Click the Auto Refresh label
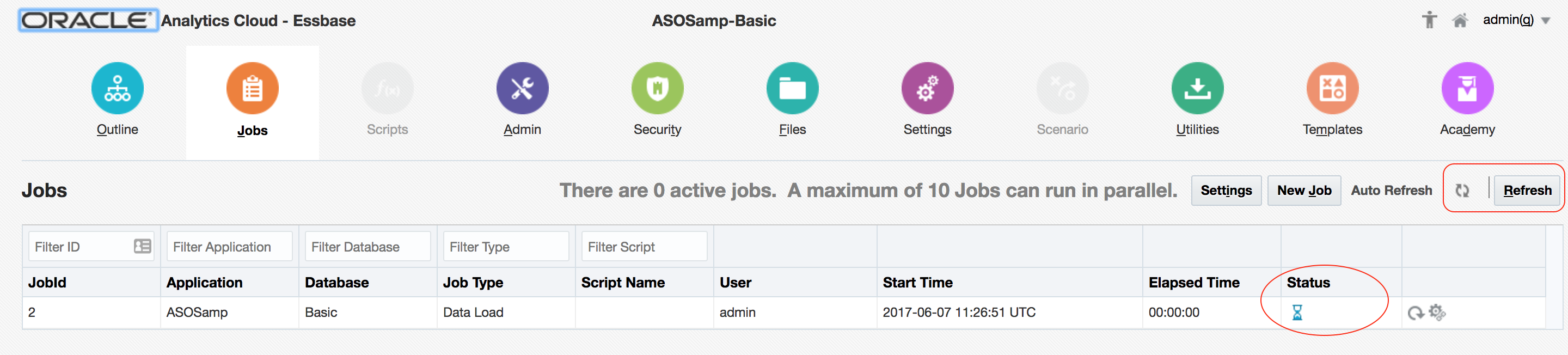The width and height of the screenshot is (1568, 355). 1392,191
